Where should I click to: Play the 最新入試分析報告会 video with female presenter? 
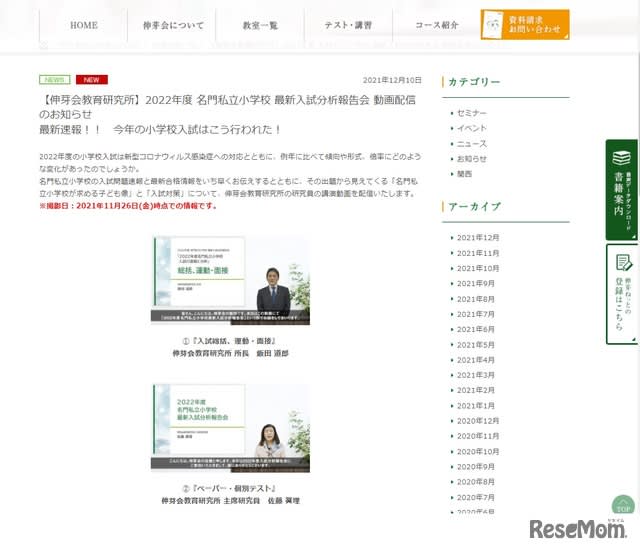click(x=231, y=428)
